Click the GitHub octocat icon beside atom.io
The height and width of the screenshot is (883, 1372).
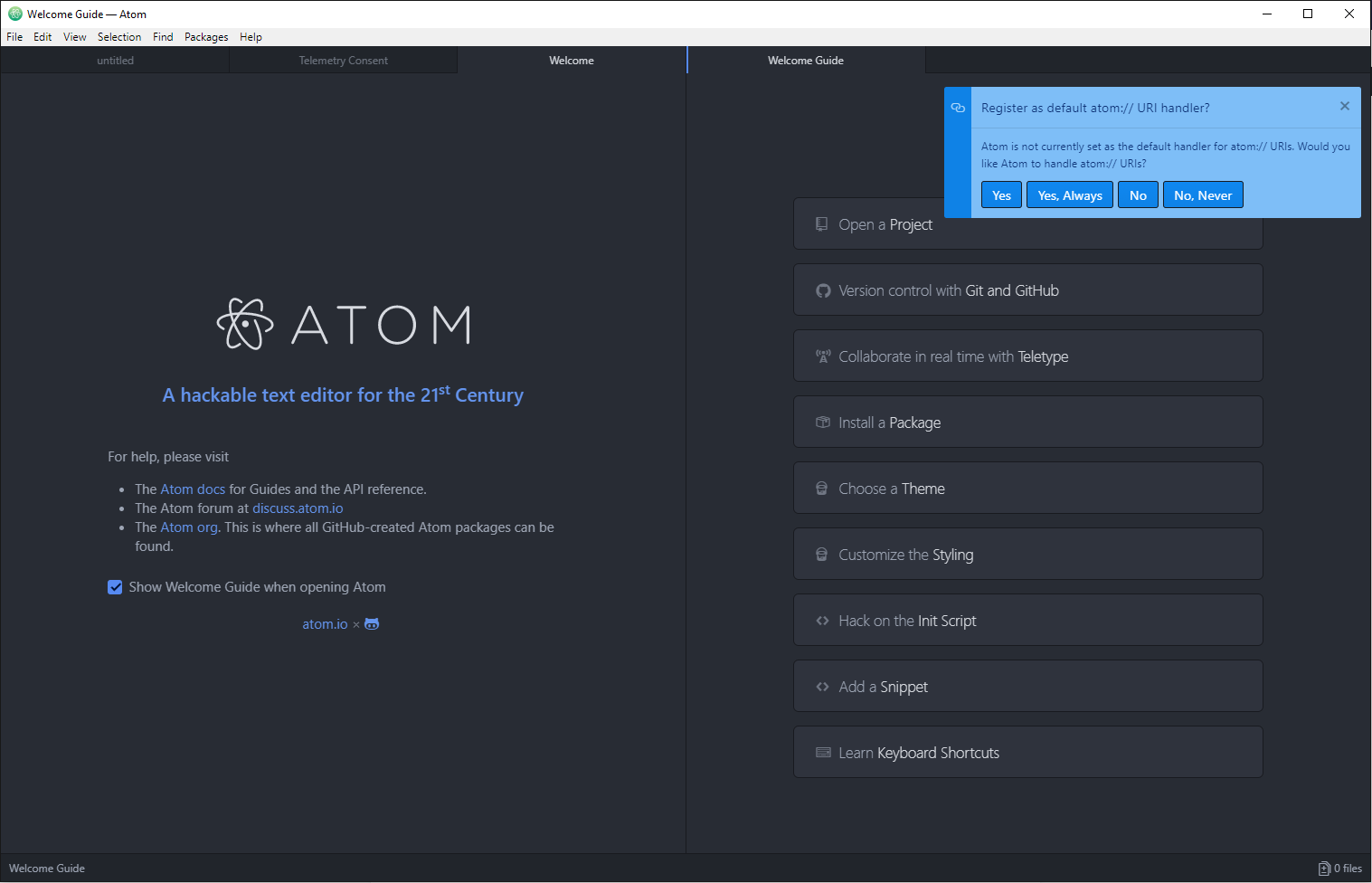[372, 624]
